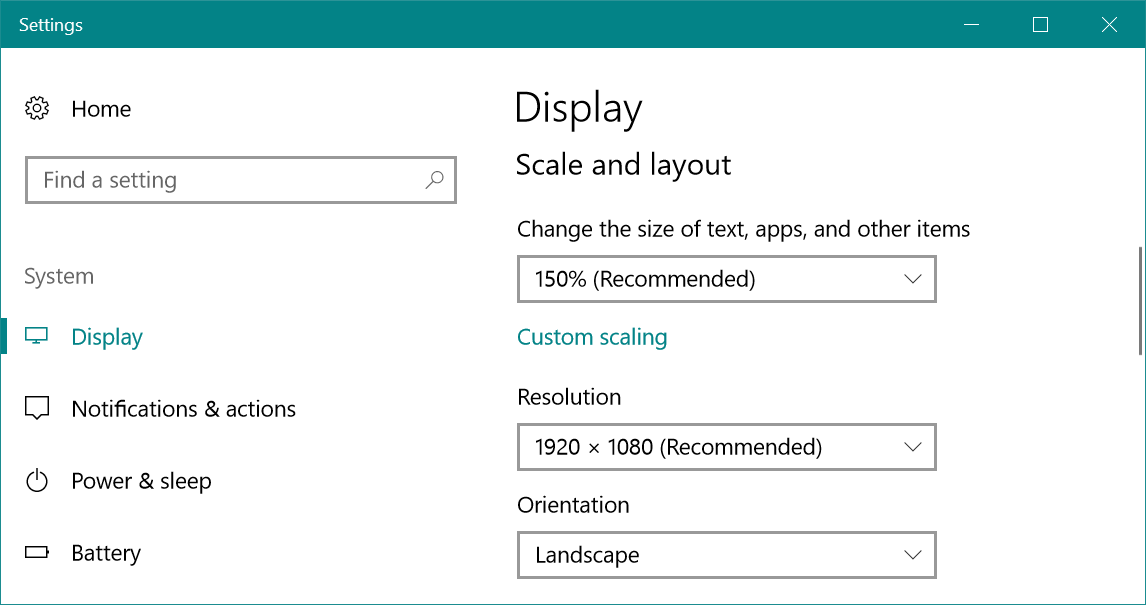Click the Notifications speech bubble icon

pyautogui.click(x=37, y=409)
